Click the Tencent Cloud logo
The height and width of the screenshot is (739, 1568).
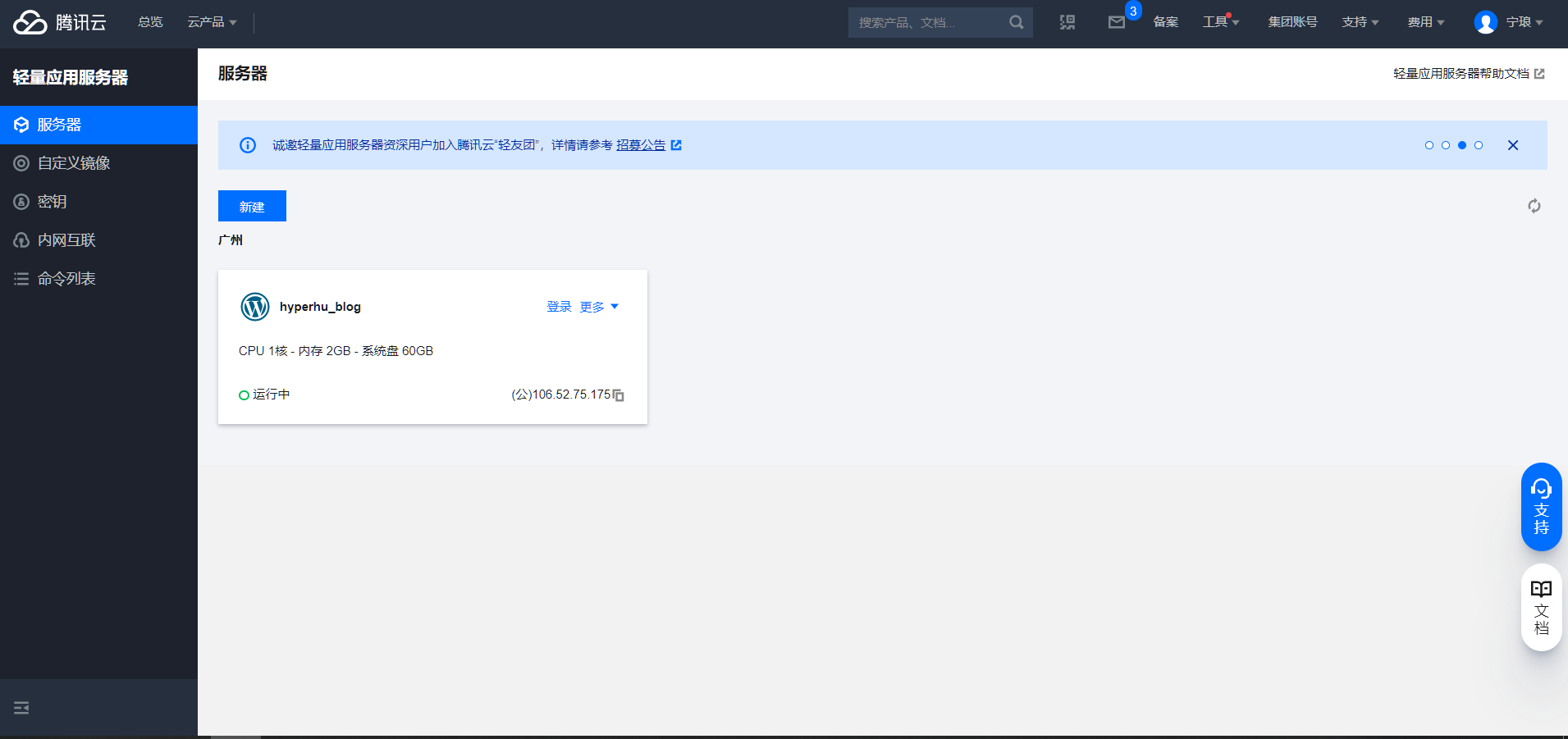60,22
